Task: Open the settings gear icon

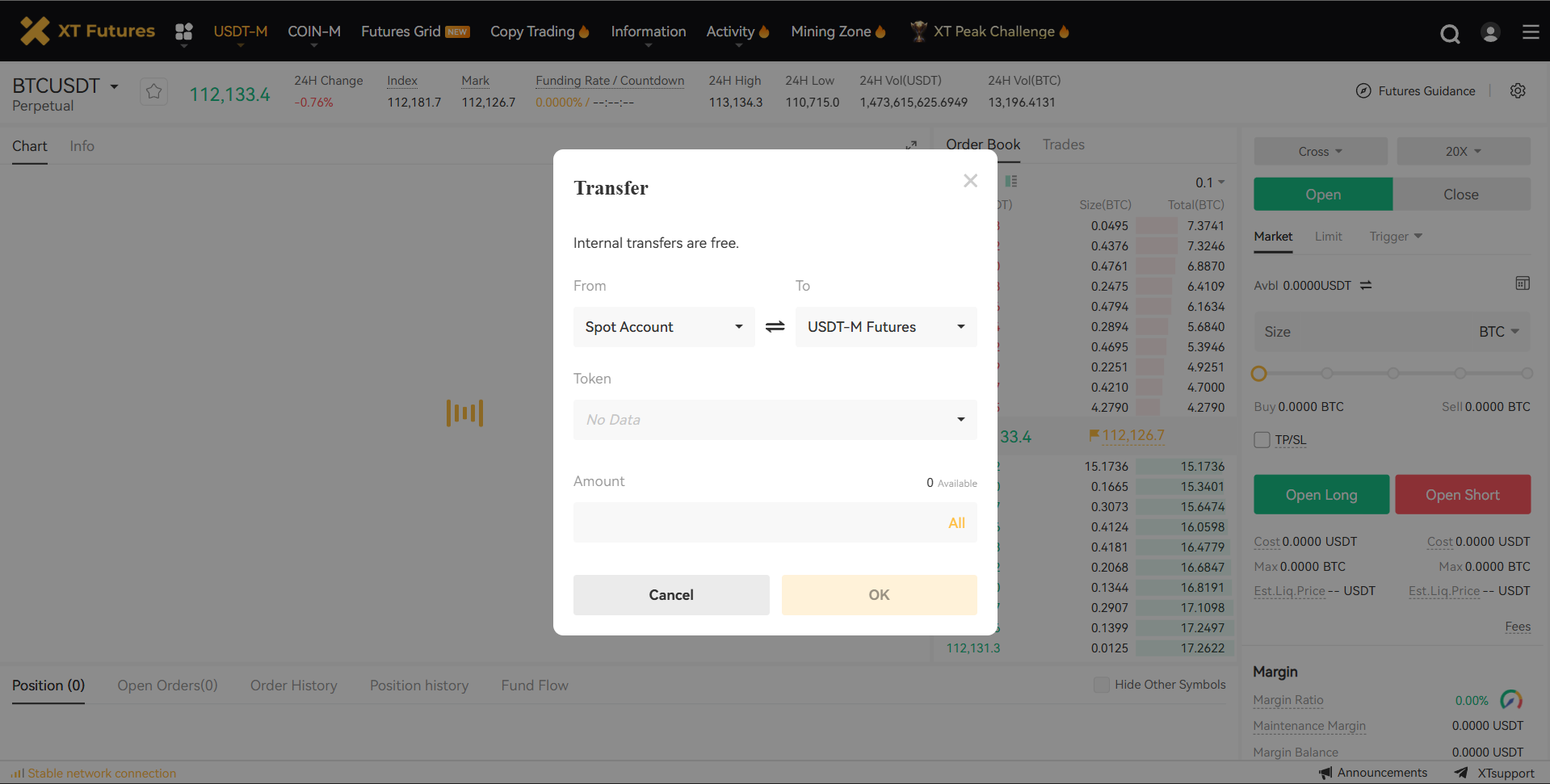Action: (1518, 91)
